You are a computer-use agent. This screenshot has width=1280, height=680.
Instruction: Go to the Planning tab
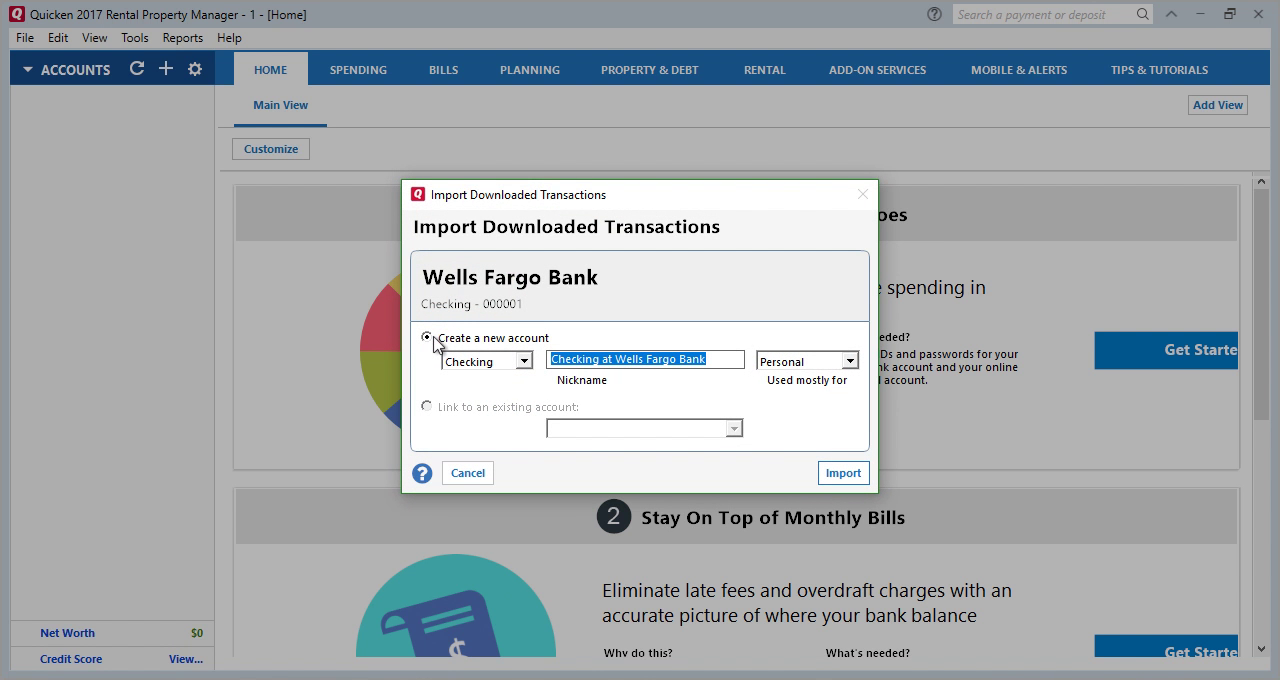(x=530, y=70)
